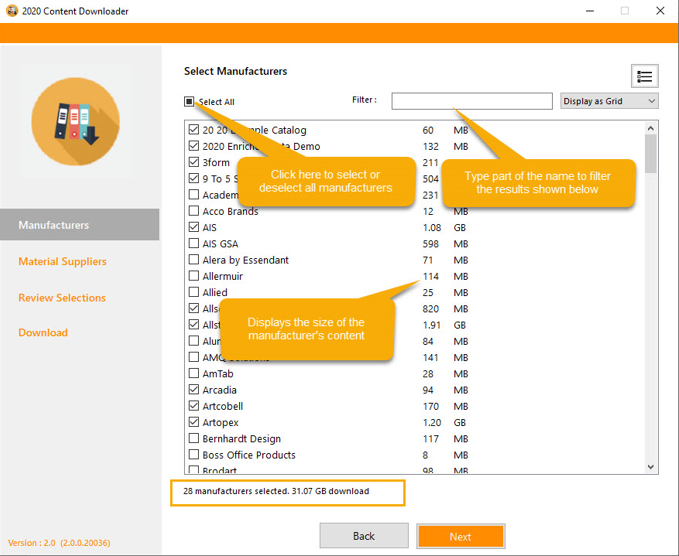679x556 pixels.
Task: Uncheck the AIS checkbox
Action: coord(194,227)
